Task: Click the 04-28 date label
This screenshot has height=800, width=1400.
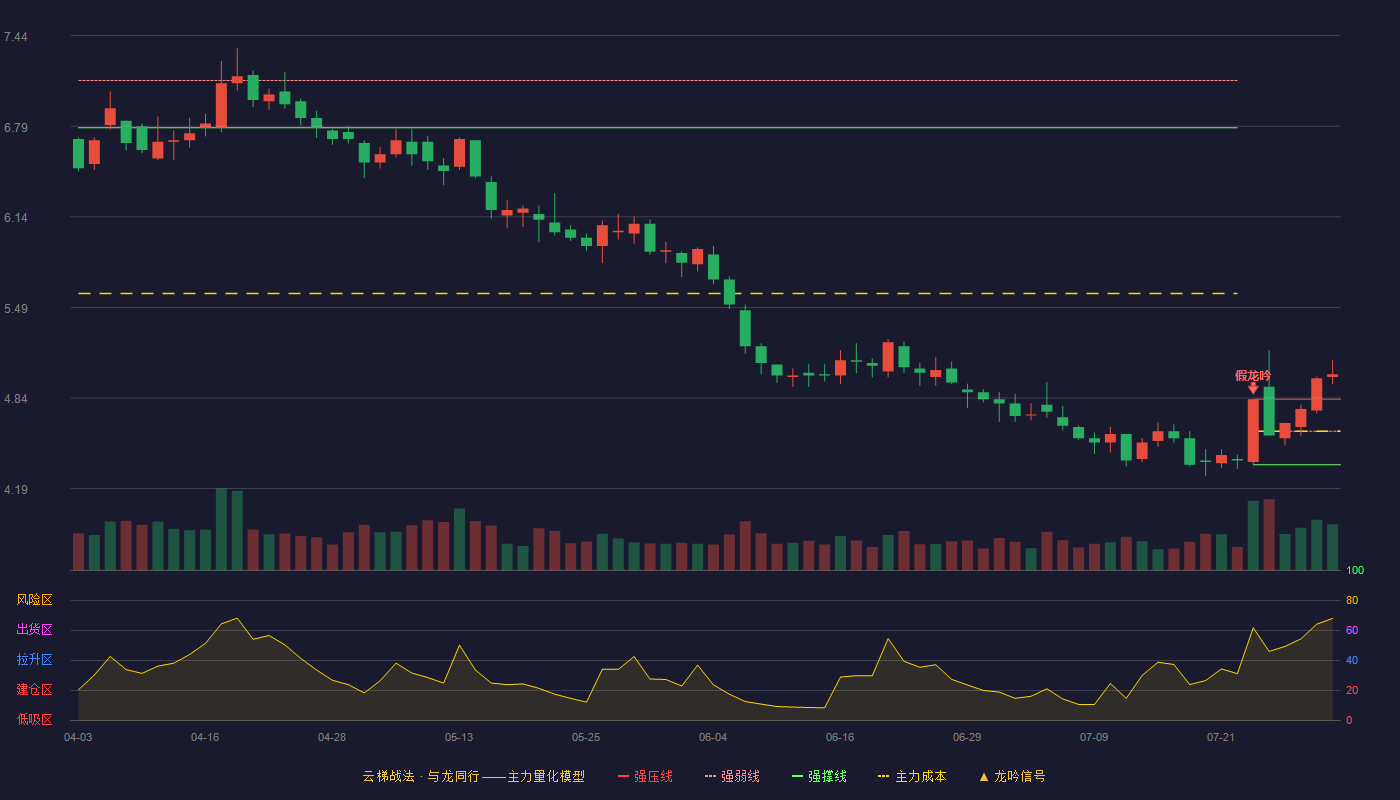Action: (332, 737)
